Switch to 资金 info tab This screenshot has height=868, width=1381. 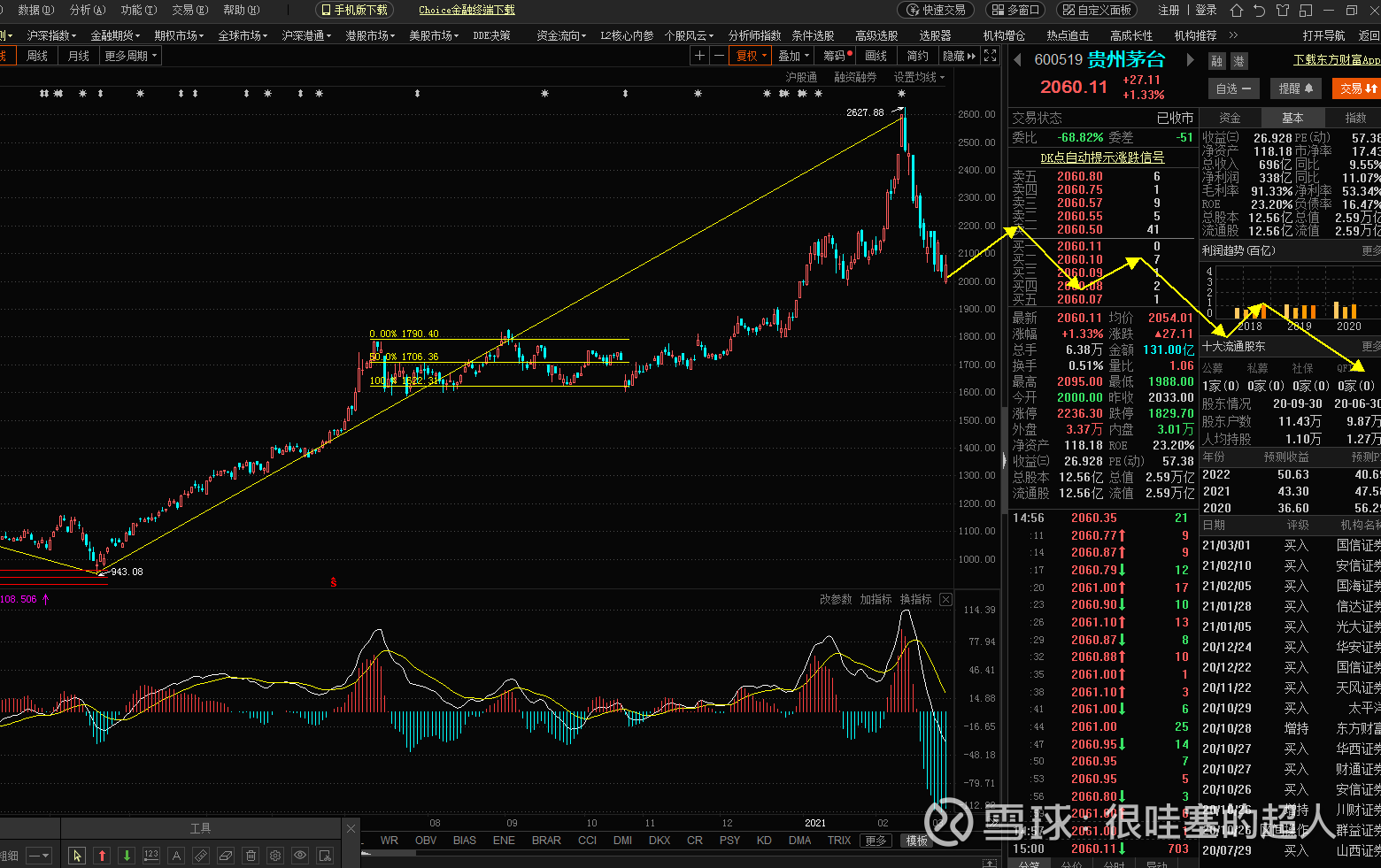1231,118
